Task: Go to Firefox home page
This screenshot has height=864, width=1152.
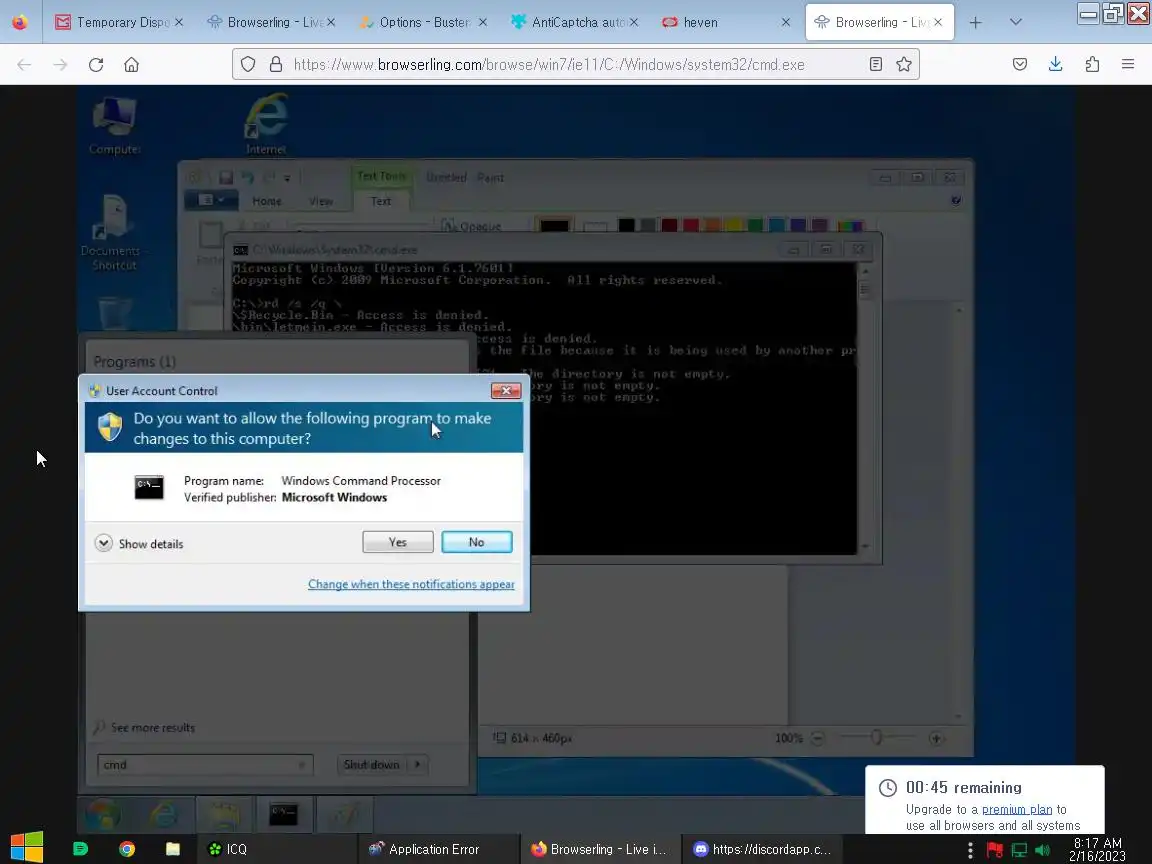Action: point(132,65)
